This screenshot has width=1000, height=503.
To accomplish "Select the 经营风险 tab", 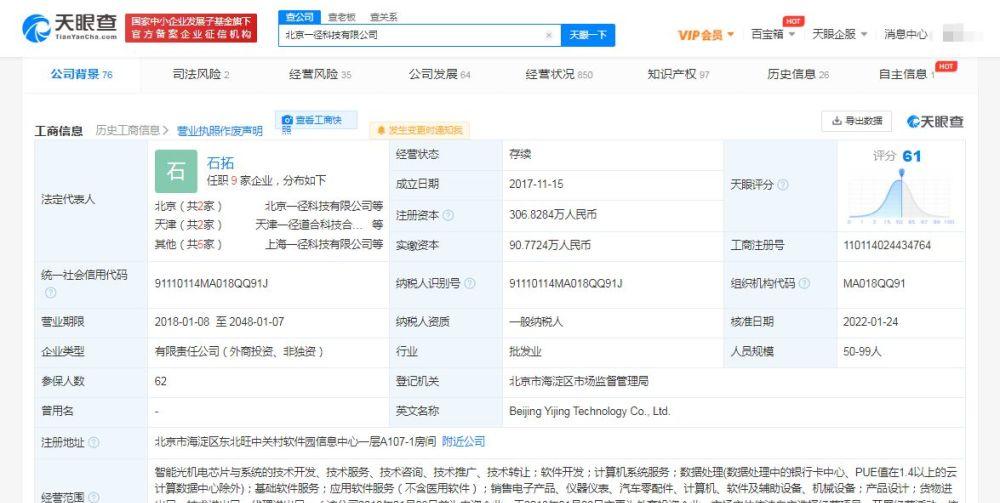I will point(320,75).
